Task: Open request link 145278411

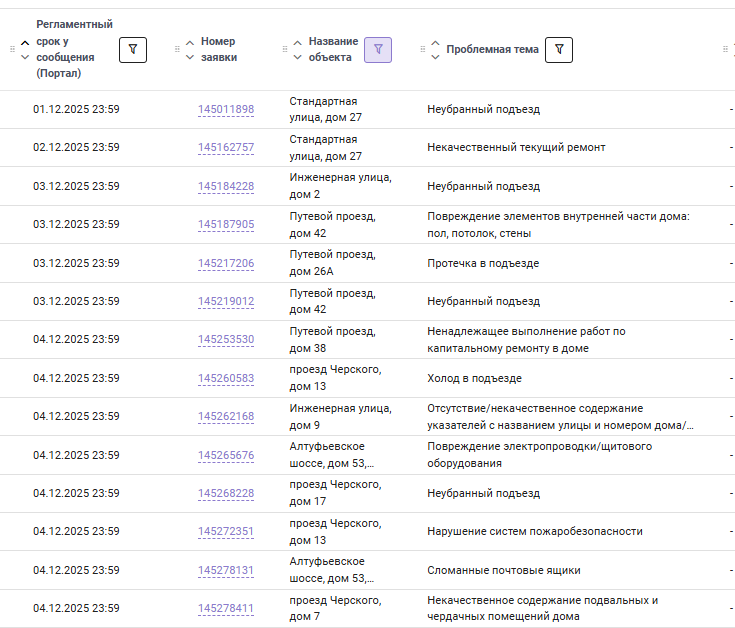Action: (226, 608)
